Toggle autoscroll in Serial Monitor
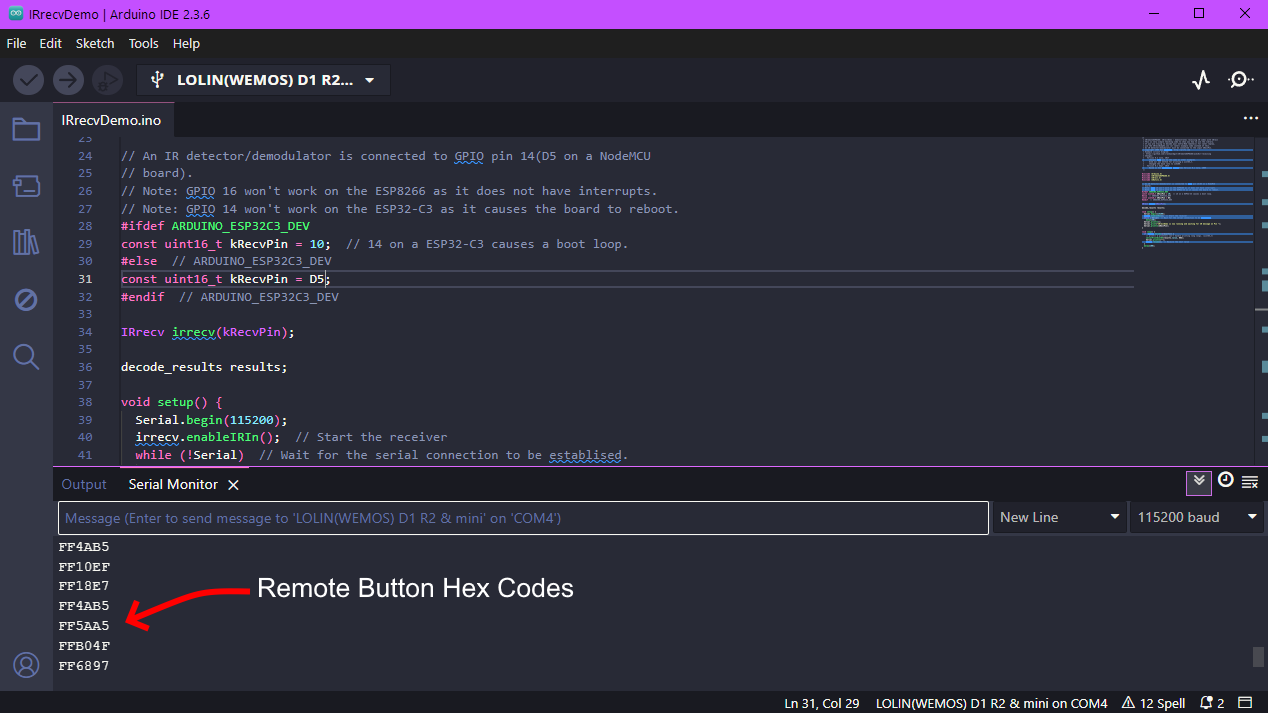The width and height of the screenshot is (1268, 713). click(x=1199, y=482)
